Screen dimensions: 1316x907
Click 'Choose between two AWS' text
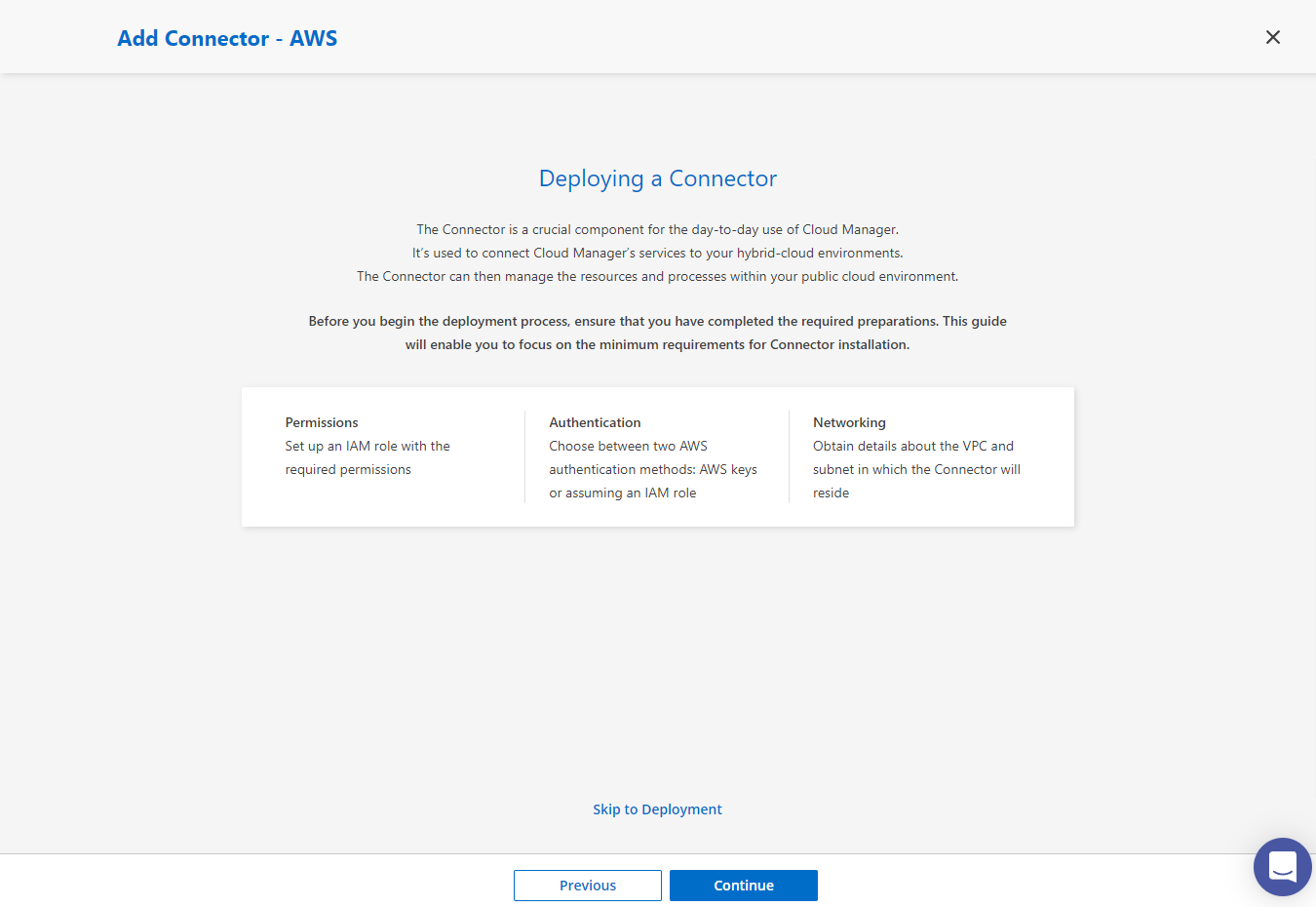click(628, 446)
